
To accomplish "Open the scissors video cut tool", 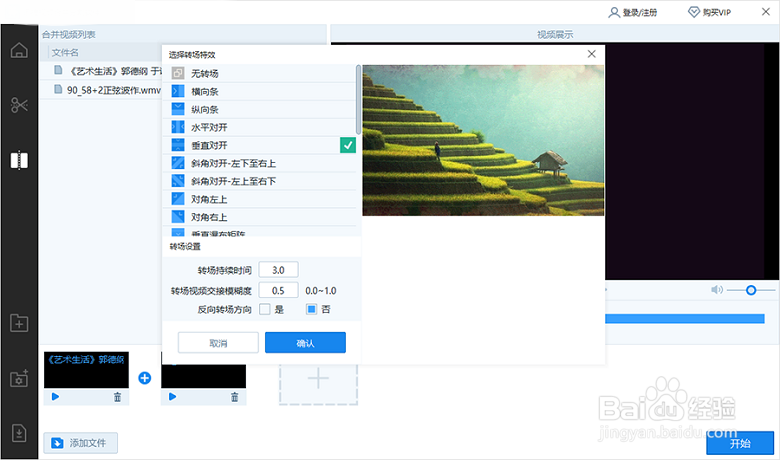I will 19,105.
